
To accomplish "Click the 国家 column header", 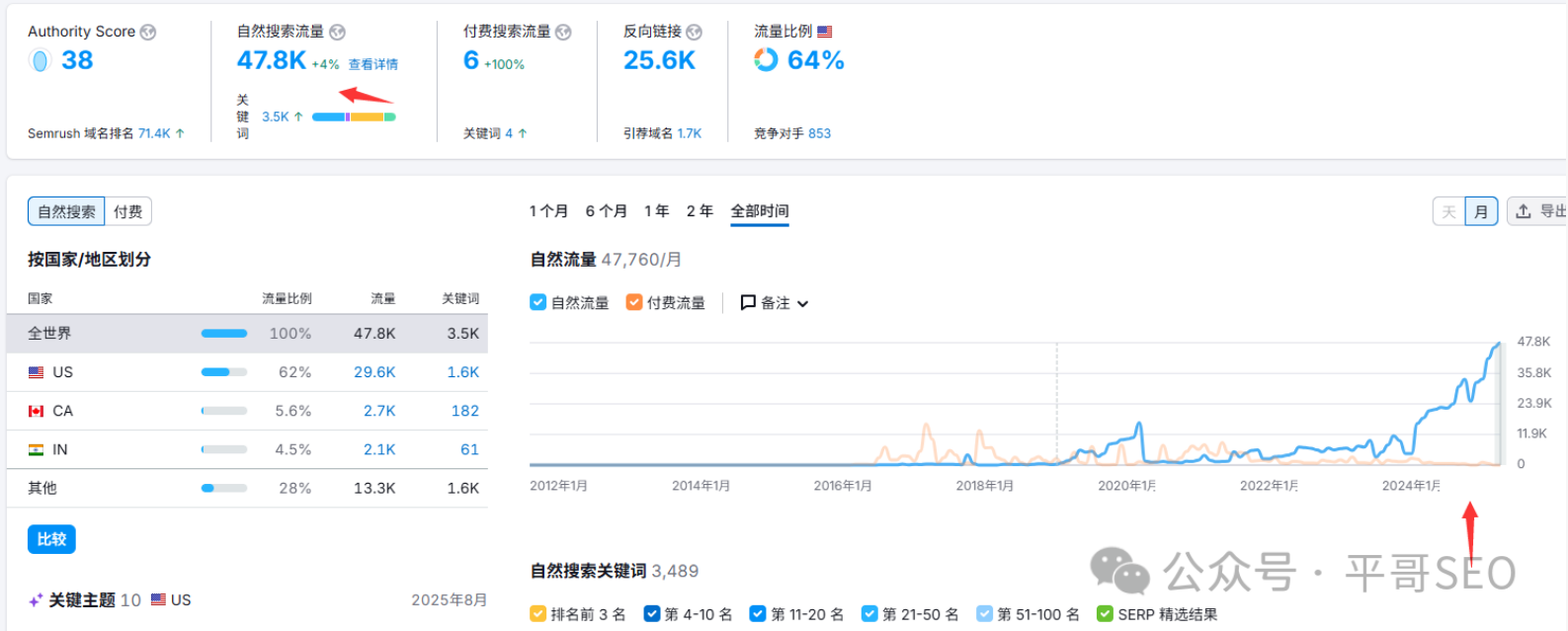I will 41,298.
